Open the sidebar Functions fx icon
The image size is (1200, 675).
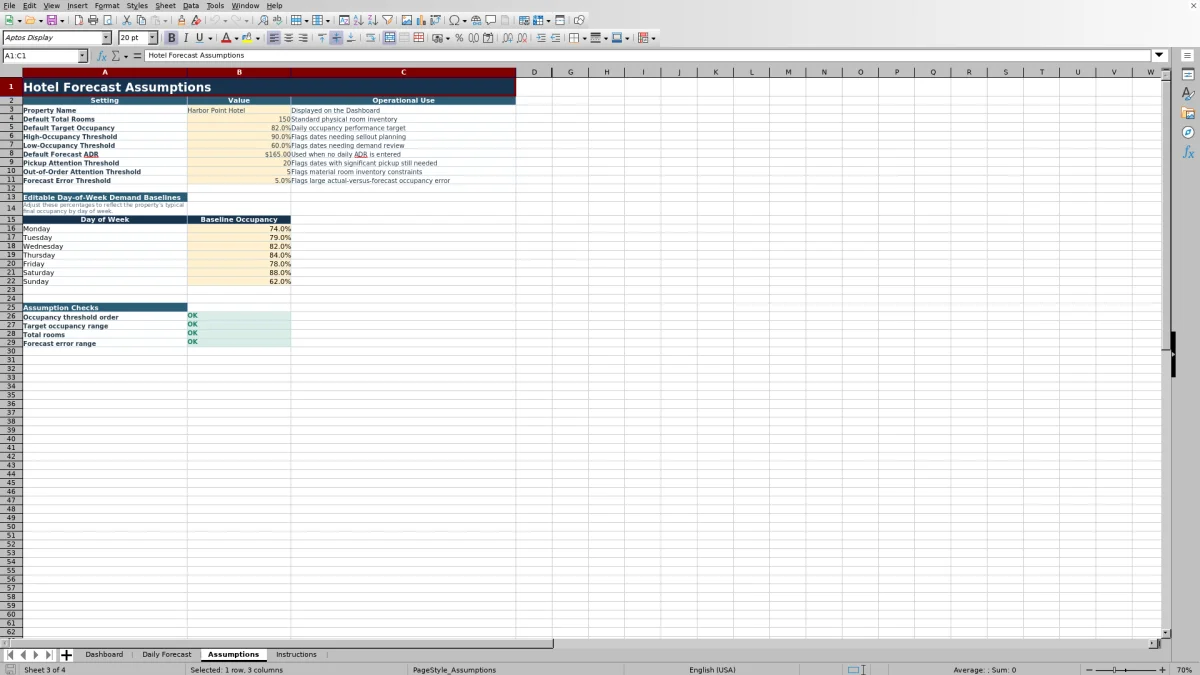click(x=1188, y=152)
